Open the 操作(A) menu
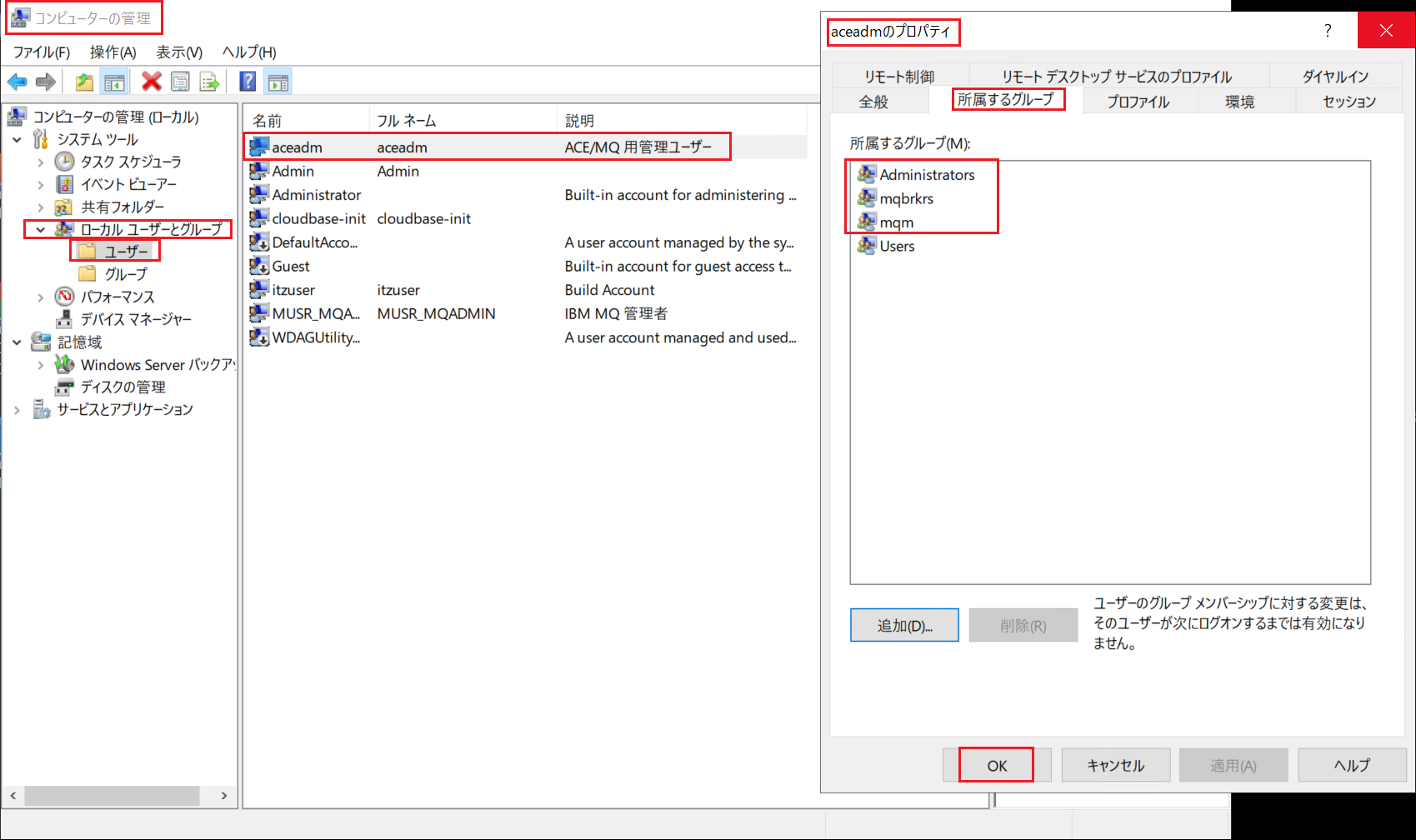Screen dimensions: 1416x840 [113, 52]
